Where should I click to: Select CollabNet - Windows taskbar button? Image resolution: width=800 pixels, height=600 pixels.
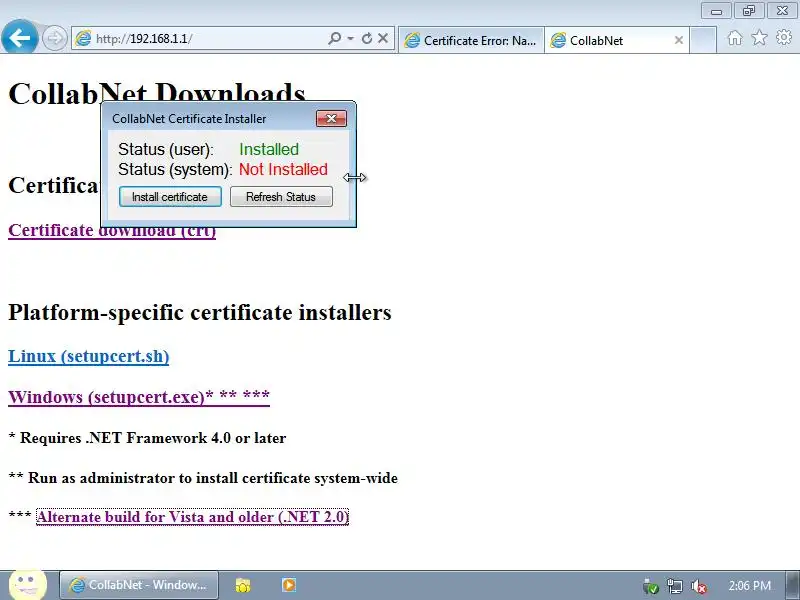(x=139, y=585)
